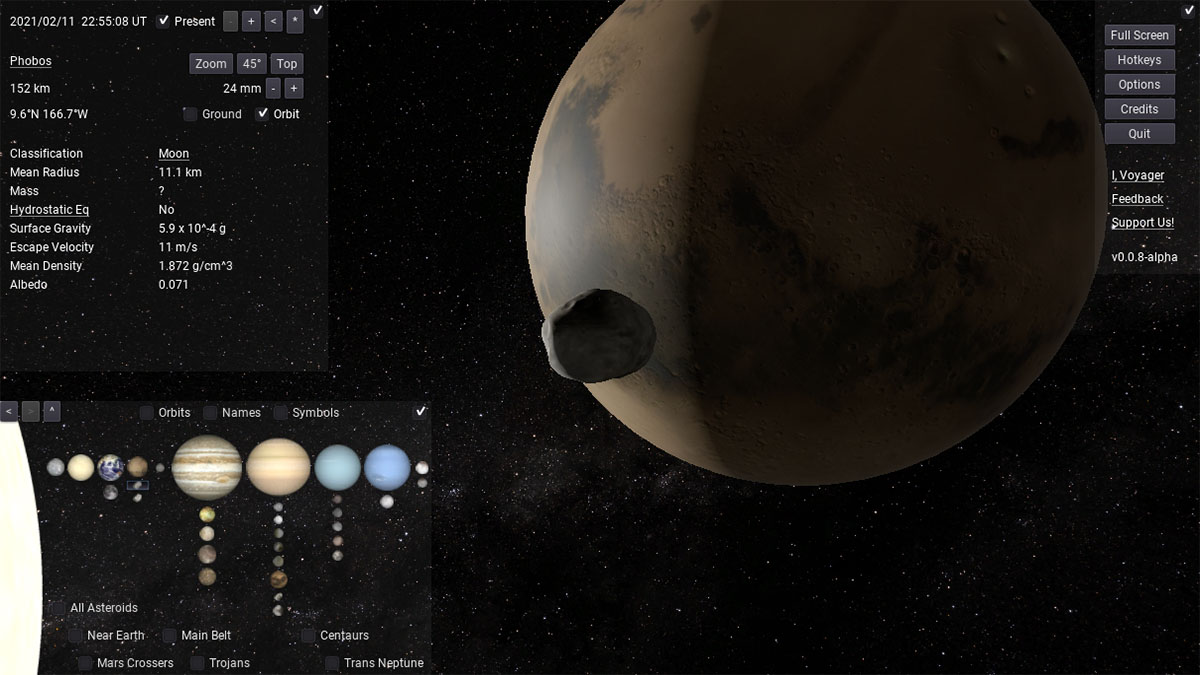Select Jupiter in the planet selection panel
The image size is (1200, 675).
point(207,468)
